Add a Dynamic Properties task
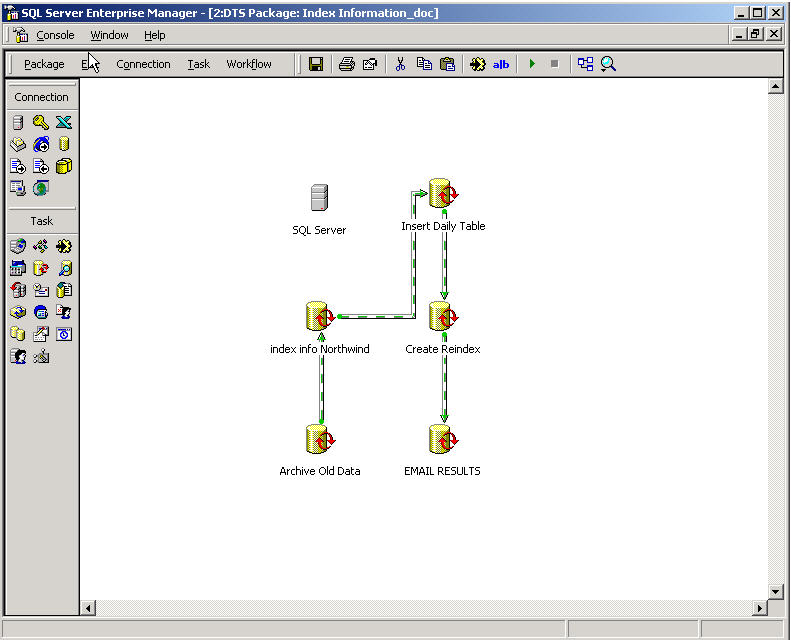The image size is (791, 640). [x=41, y=357]
